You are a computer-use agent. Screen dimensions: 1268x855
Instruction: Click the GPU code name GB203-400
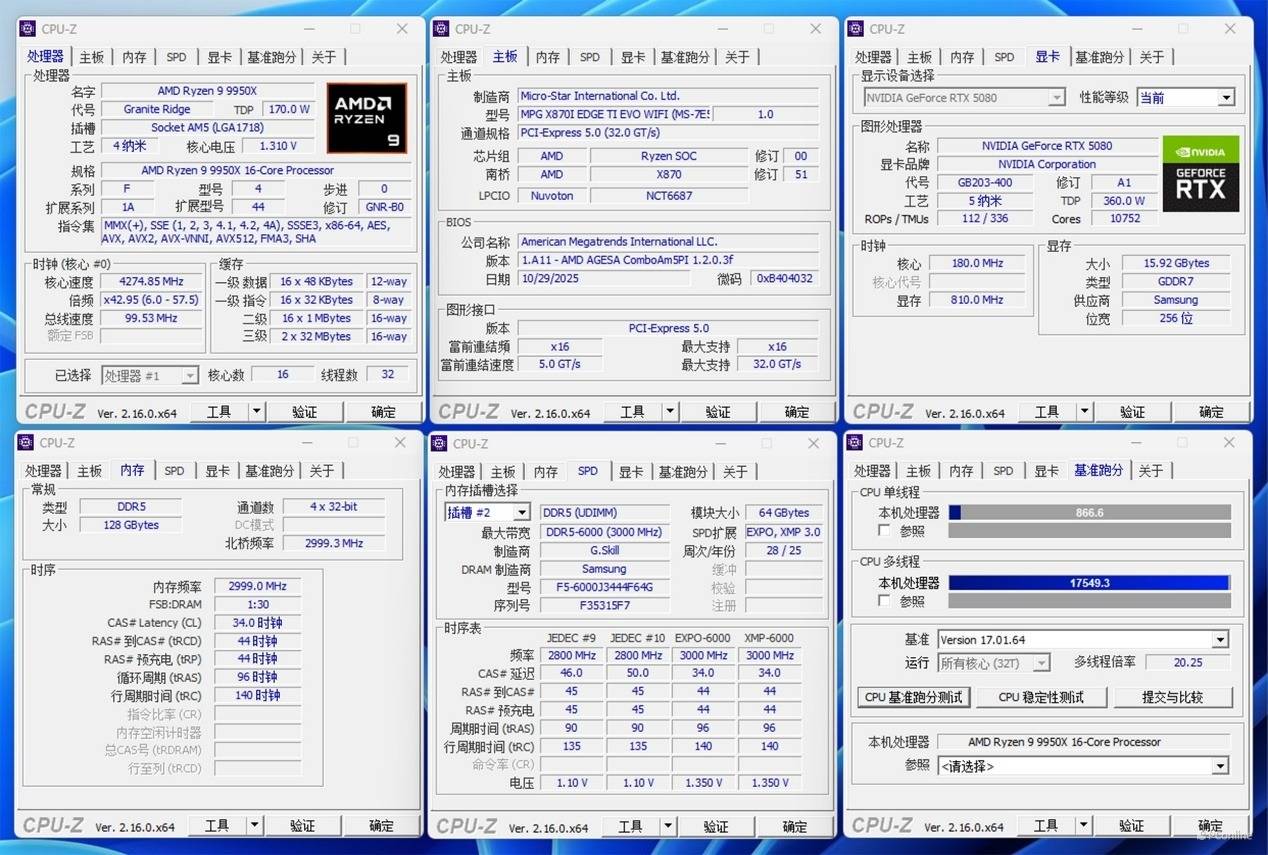tap(987, 182)
